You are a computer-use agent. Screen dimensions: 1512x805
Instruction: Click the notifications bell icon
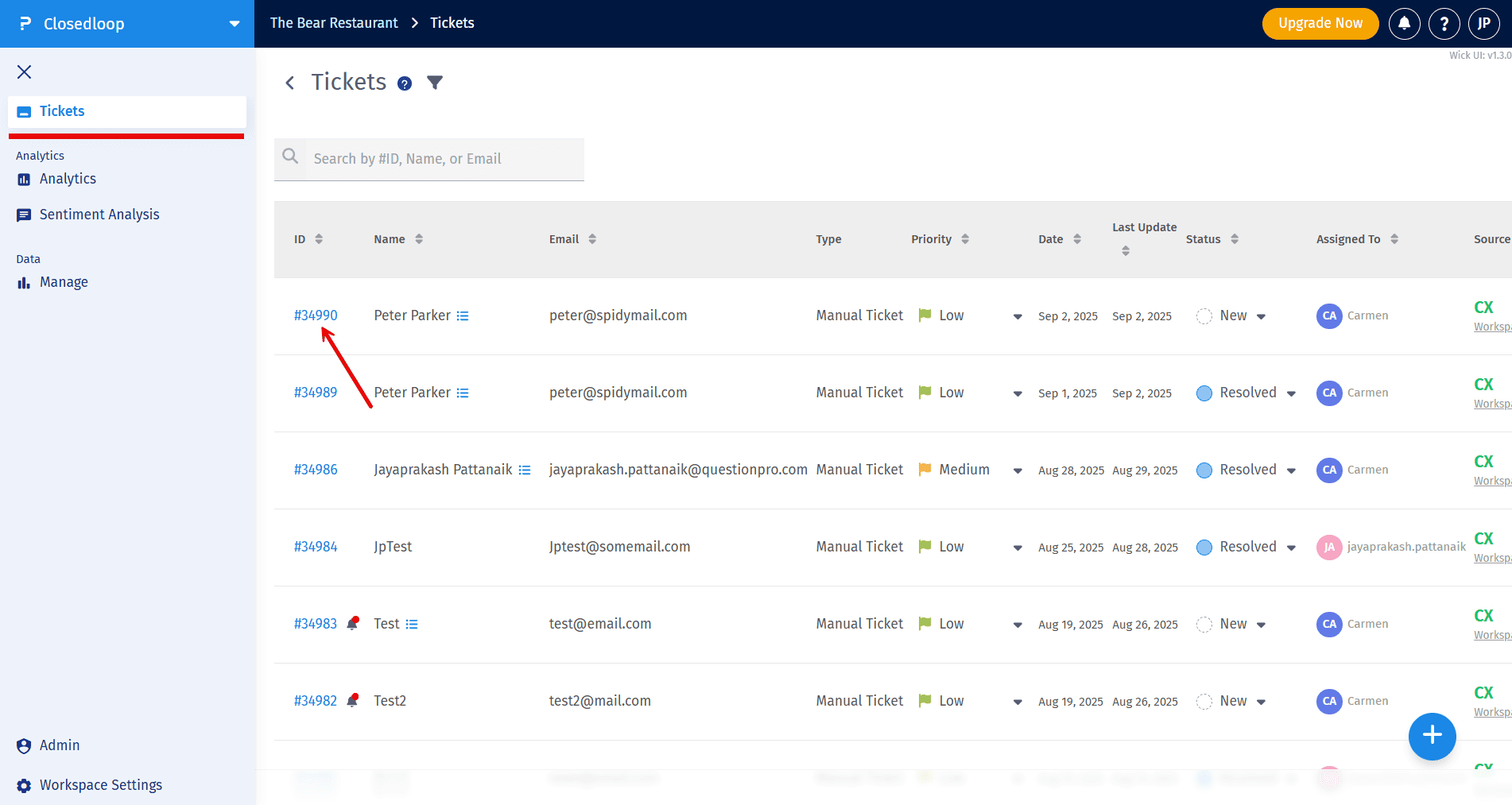[x=1404, y=24]
